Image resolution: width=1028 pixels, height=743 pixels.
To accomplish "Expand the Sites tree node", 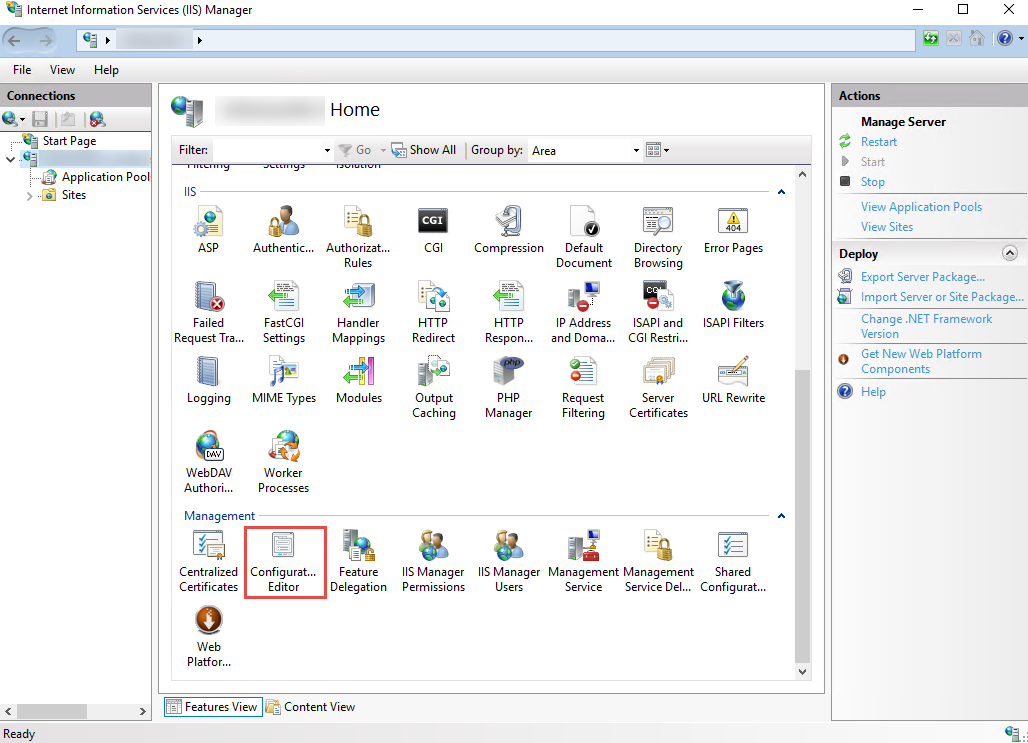I will (29, 196).
